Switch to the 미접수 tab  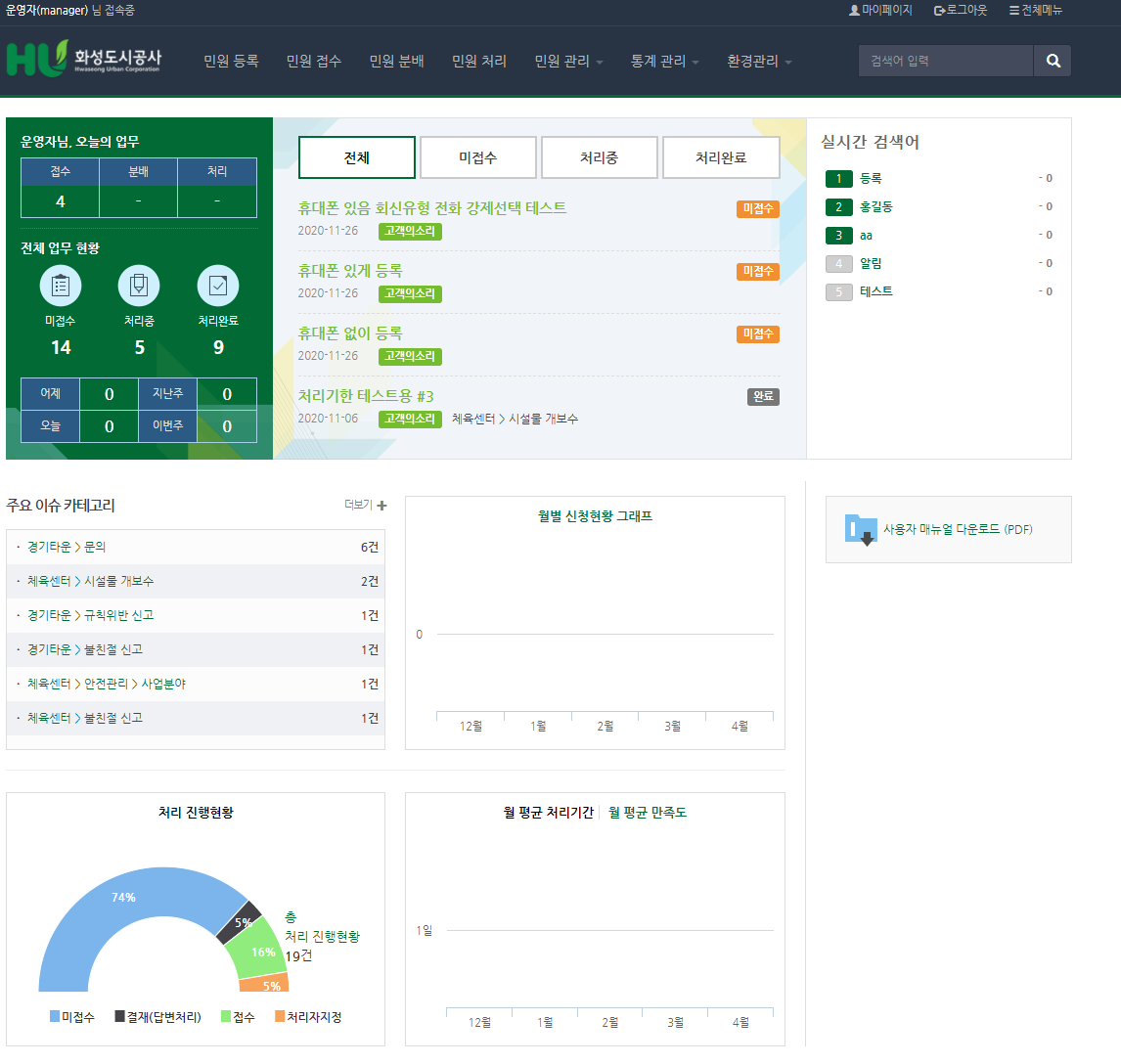[478, 157]
